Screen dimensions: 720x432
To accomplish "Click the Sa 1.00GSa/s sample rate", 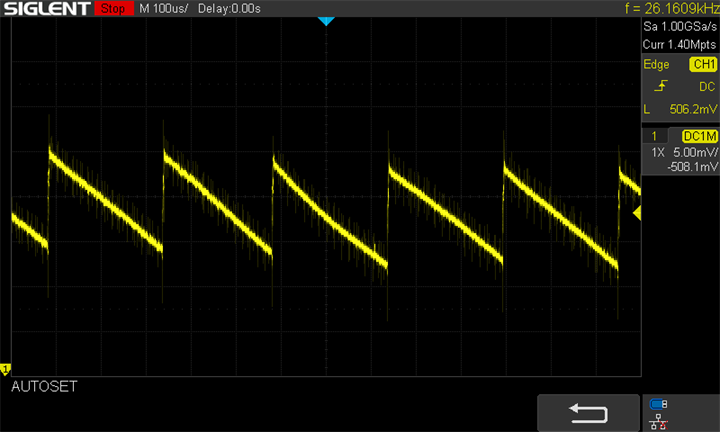I will click(680, 27).
